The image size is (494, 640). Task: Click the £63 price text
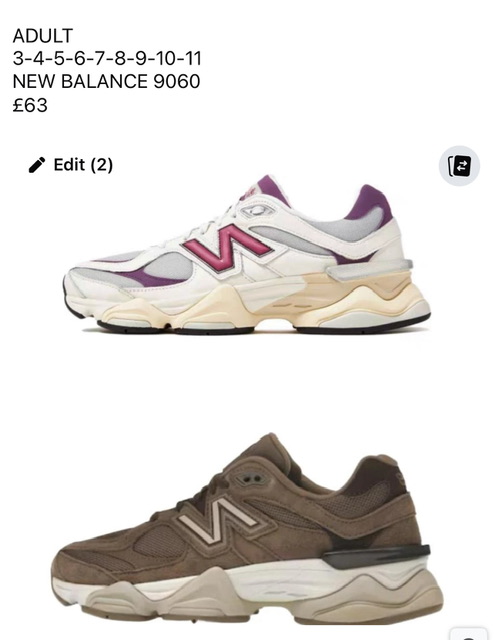point(30,105)
